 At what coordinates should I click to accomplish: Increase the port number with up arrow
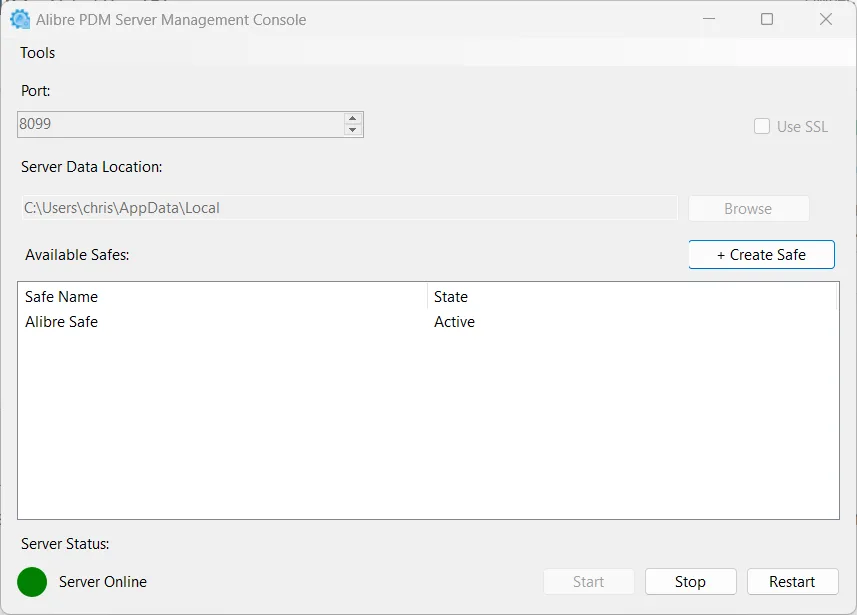point(353,118)
